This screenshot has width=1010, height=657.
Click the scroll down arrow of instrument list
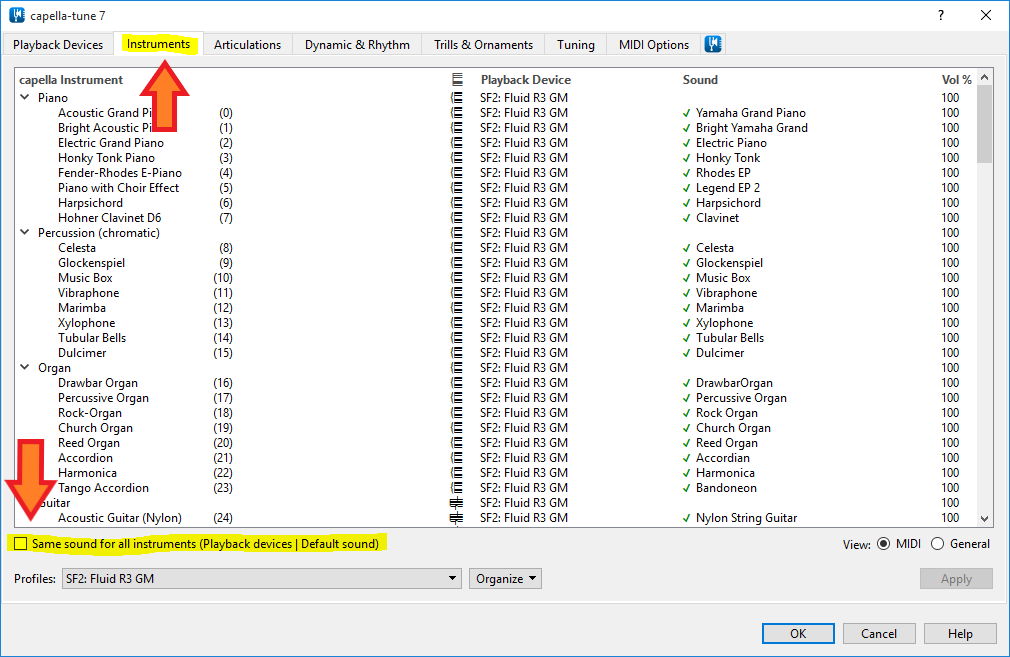pyautogui.click(x=984, y=519)
